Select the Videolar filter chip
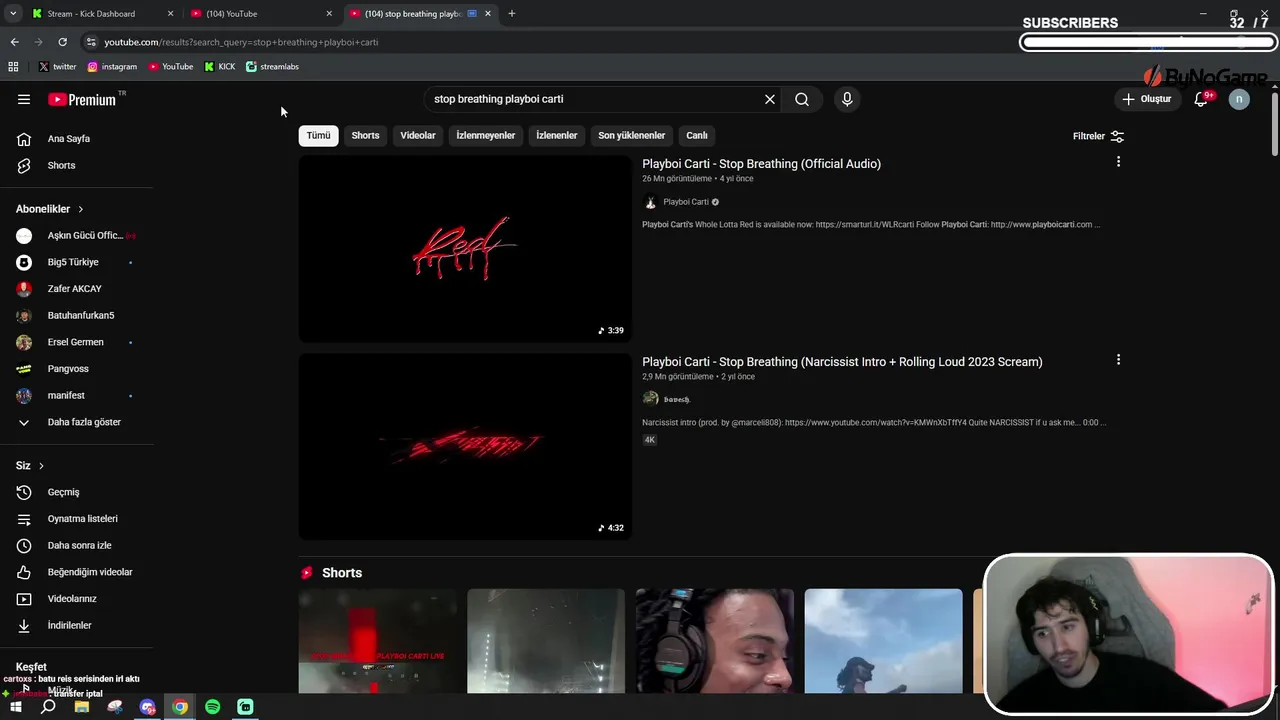Screen dimensions: 1280x720 click(418, 135)
